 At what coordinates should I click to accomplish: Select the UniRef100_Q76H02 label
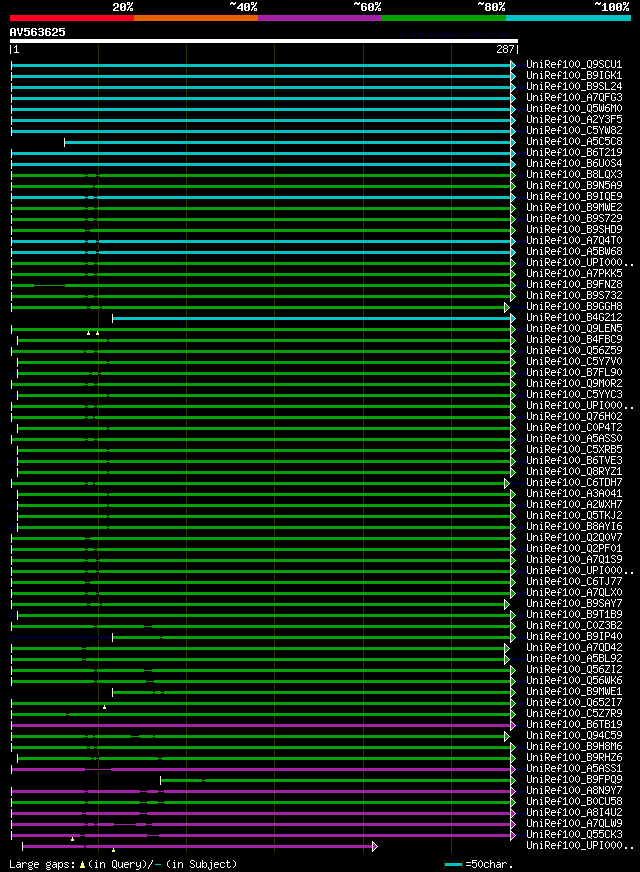[574, 417]
